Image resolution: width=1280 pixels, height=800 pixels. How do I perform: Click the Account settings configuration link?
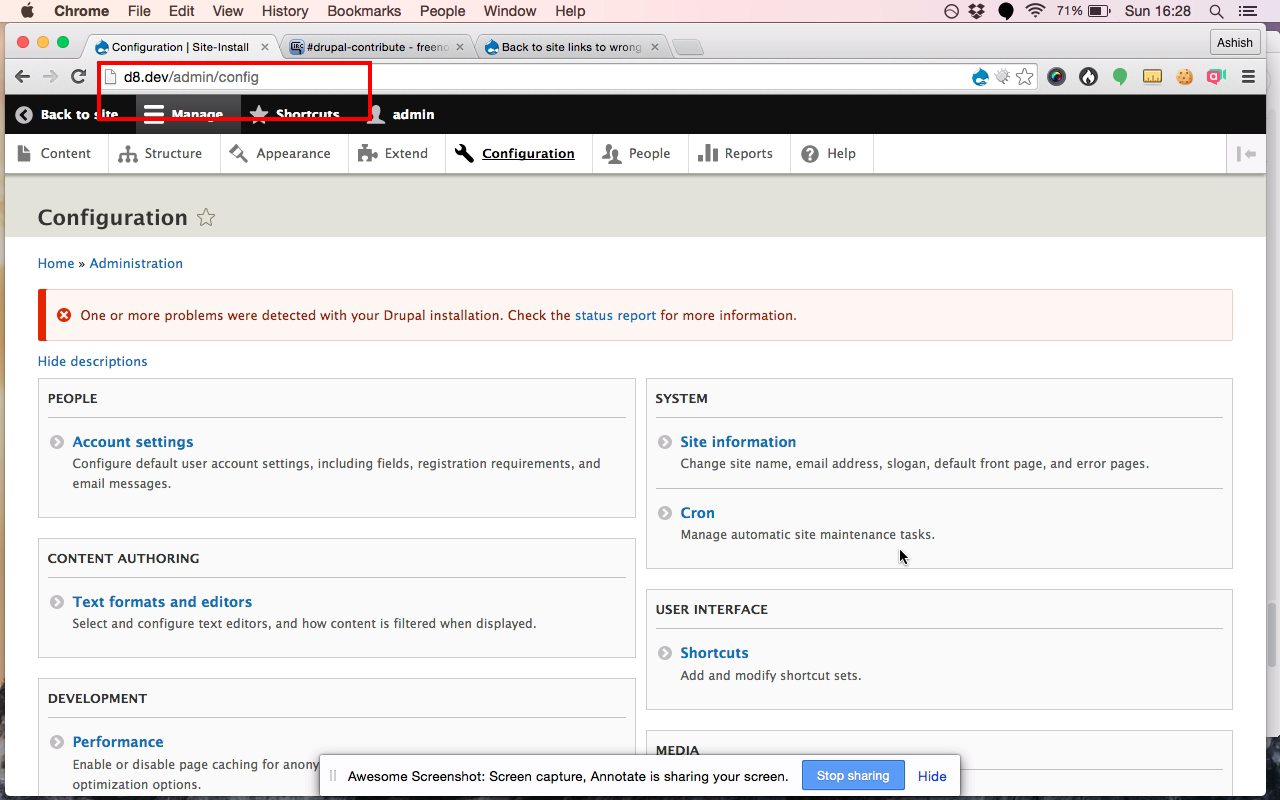132,441
